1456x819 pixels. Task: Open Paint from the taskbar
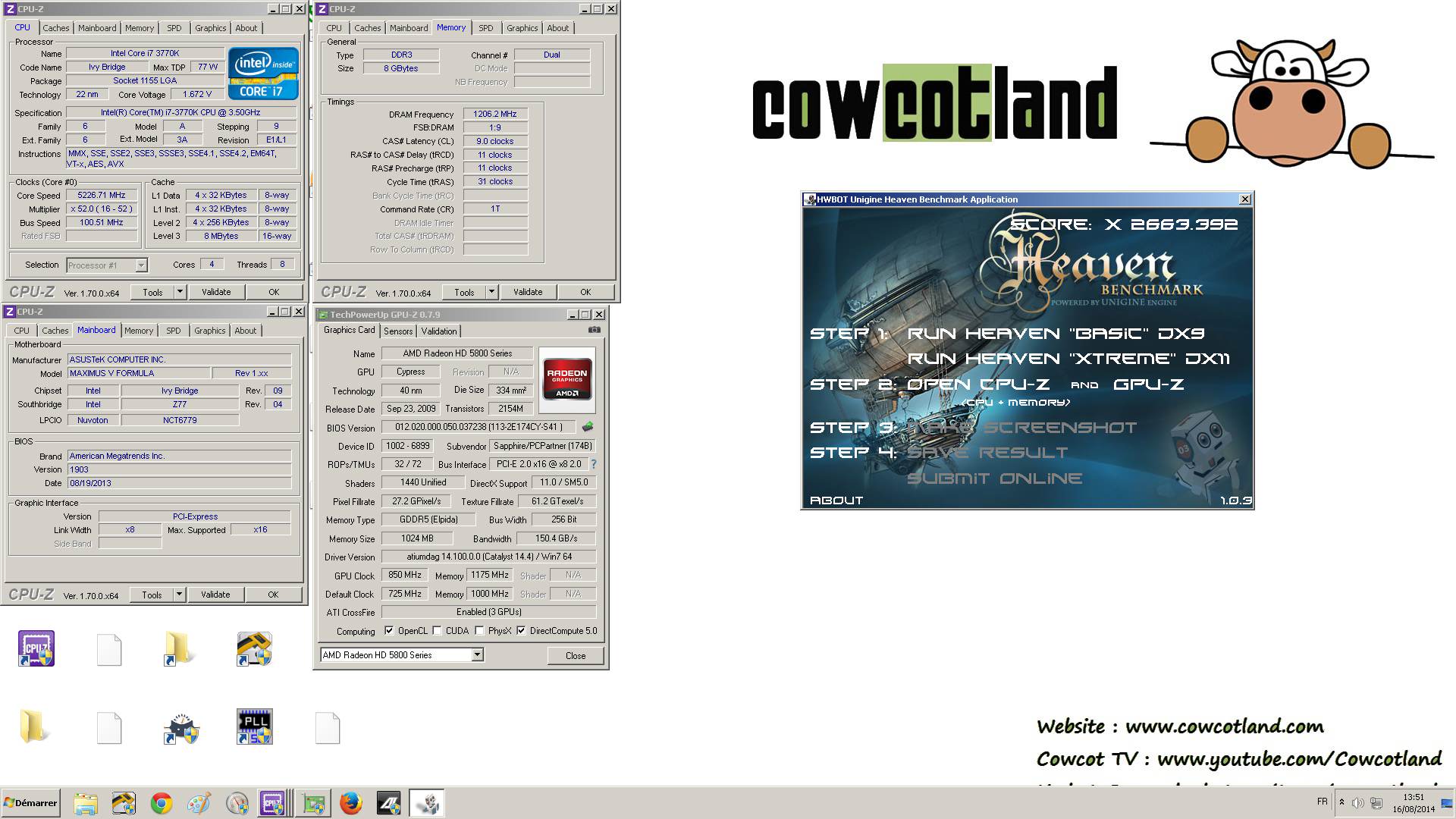click(199, 803)
